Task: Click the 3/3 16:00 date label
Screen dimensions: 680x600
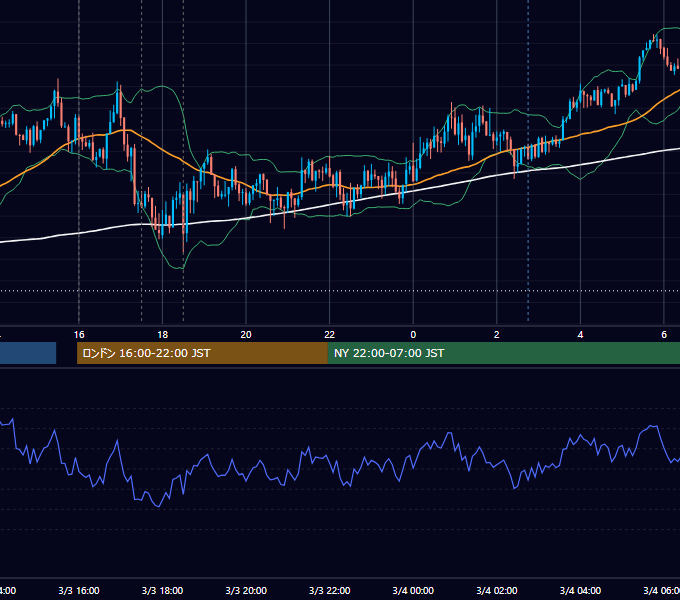Action: (x=79, y=590)
